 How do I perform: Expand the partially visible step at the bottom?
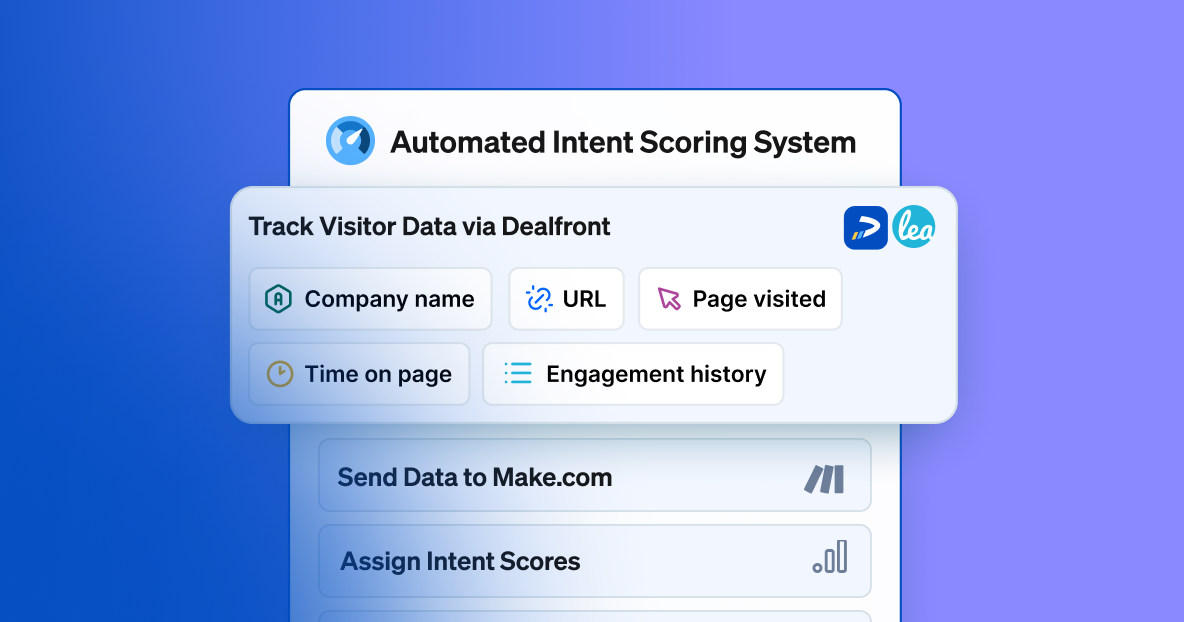tap(594, 615)
